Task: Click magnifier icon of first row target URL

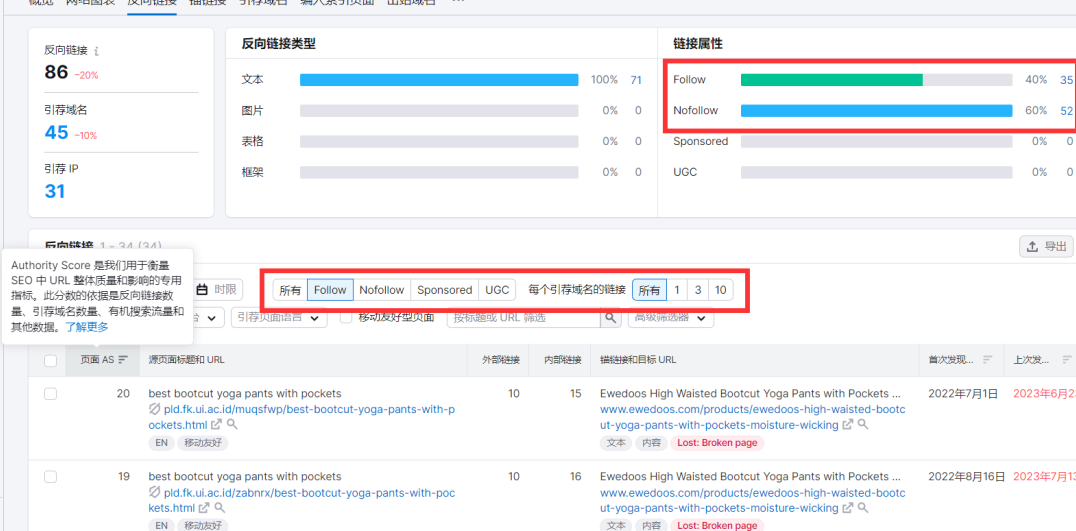Action: coord(863,425)
